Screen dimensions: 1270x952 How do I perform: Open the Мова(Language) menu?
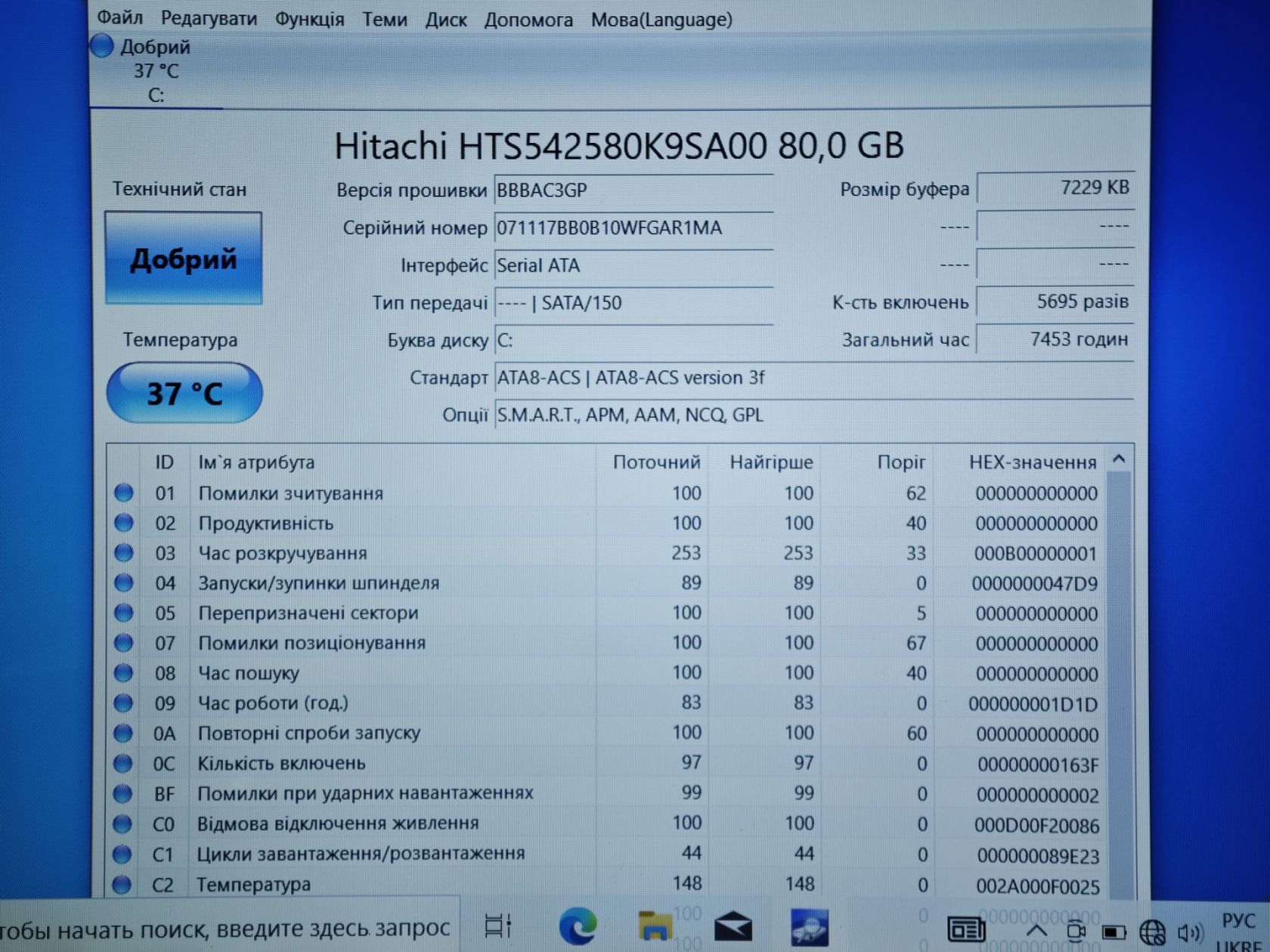(x=661, y=20)
